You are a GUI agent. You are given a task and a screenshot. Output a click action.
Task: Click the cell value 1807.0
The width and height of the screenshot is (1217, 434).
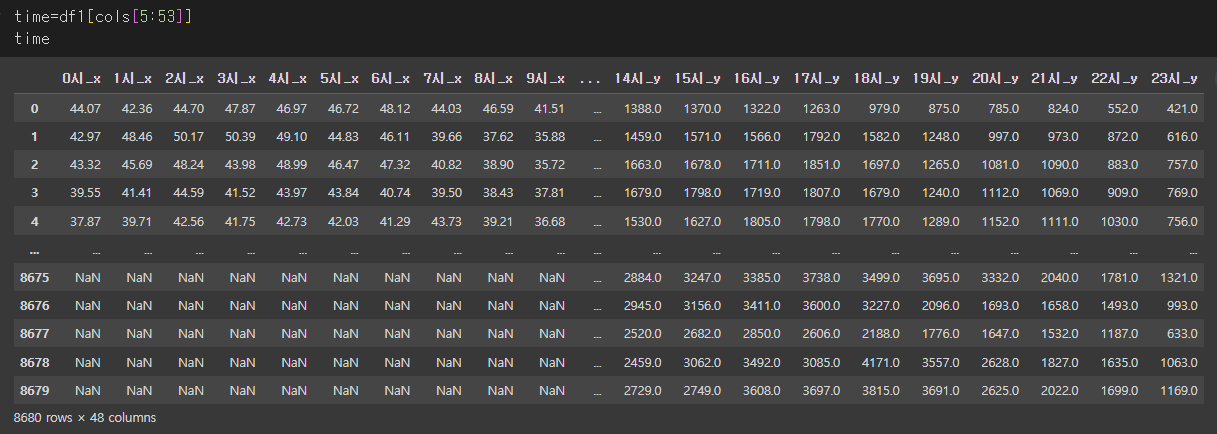[820, 192]
